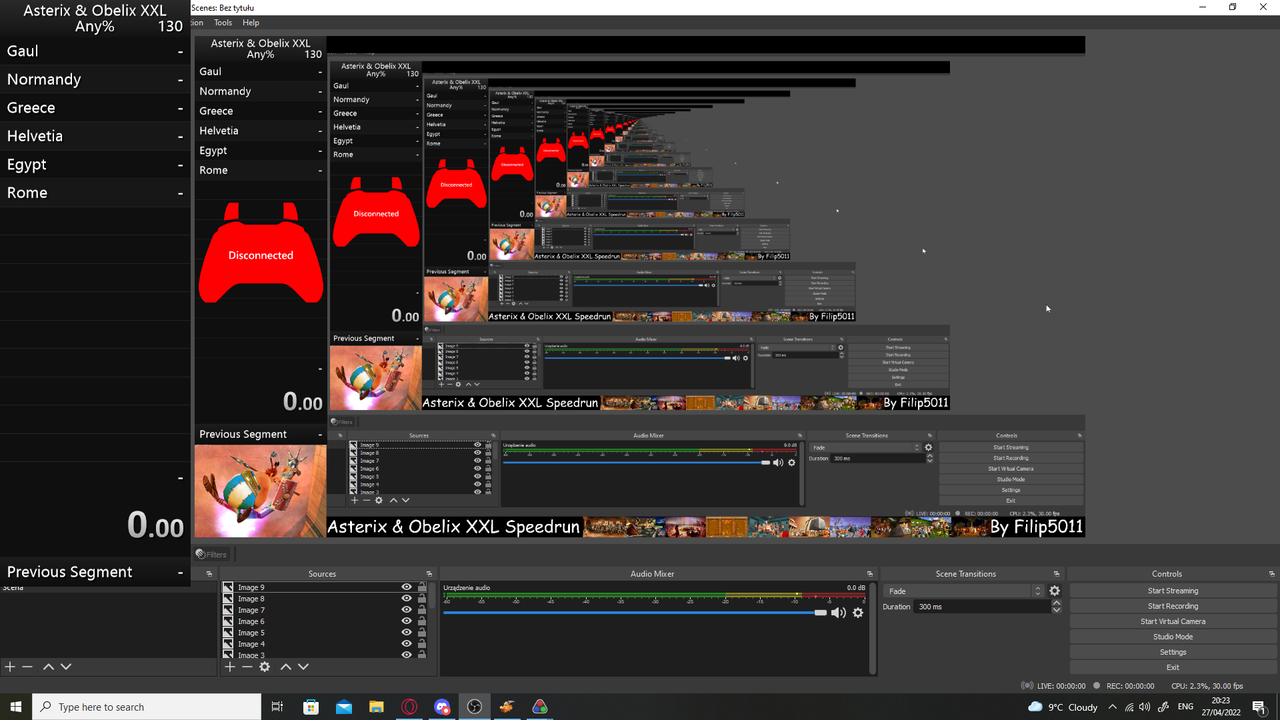Open the 9°C Cloudy weather widget
Viewport: 1280px width, 720px height.
tap(1063, 707)
